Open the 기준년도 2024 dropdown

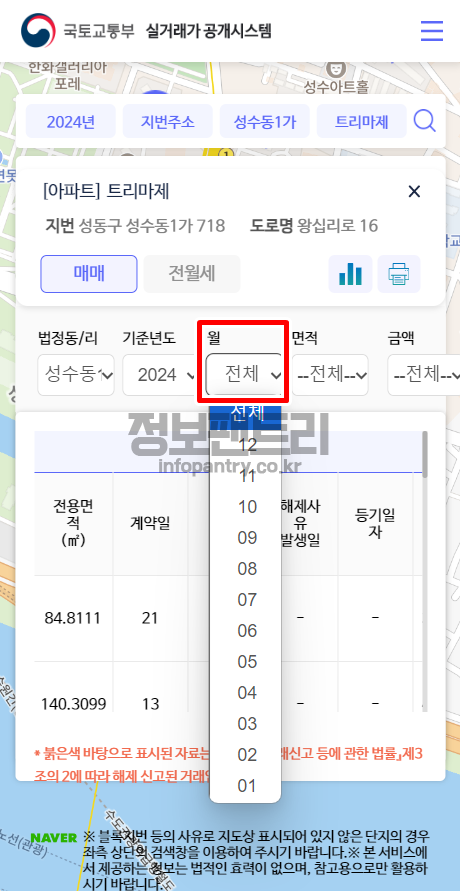159,375
